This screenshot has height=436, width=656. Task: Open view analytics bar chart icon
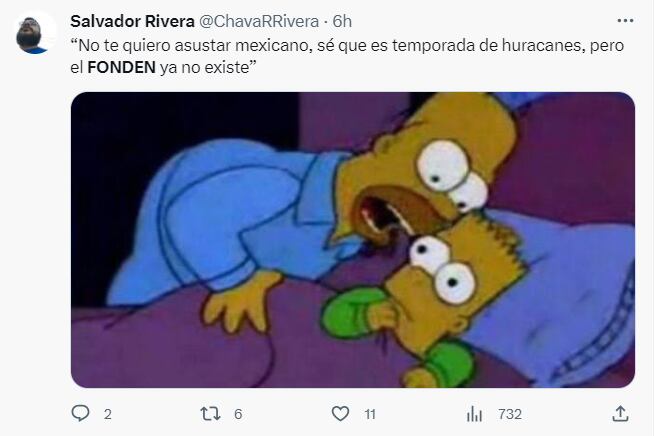point(474,414)
